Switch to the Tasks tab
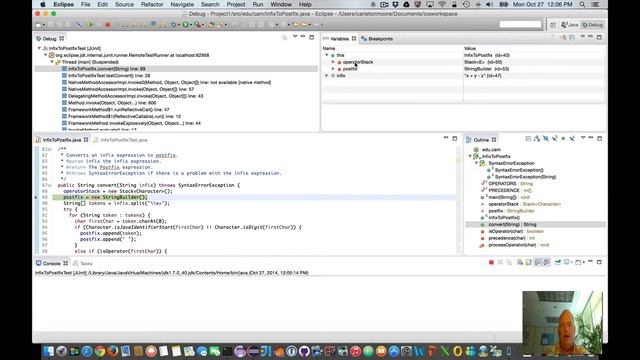Image resolution: width=640 pixels, height=360 pixels. click(x=83, y=264)
